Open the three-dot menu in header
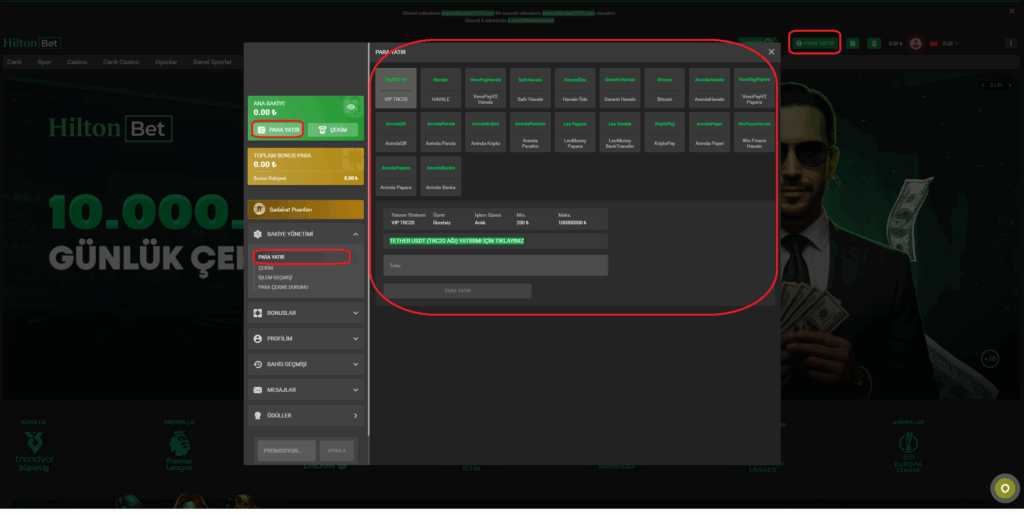The width and height of the screenshot is (1024, 514). [x=1011, y=43]
